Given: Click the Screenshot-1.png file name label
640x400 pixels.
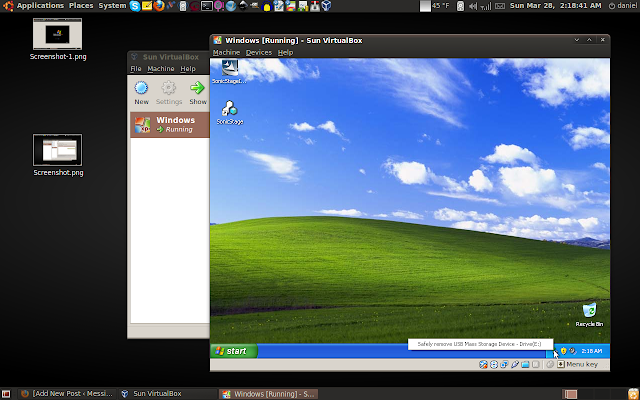Looking at the screenshot, I should tap(58, 57).
